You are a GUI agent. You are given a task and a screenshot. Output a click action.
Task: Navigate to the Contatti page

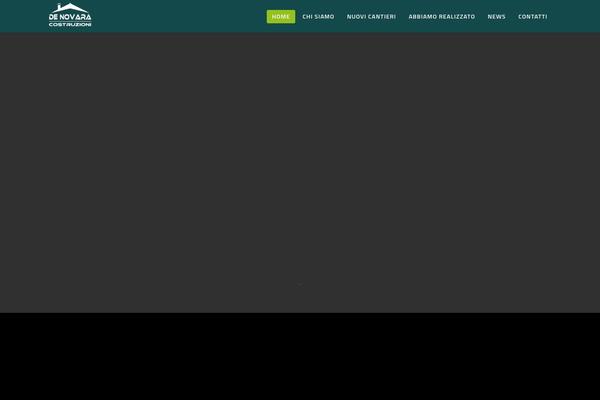(533, 16)
